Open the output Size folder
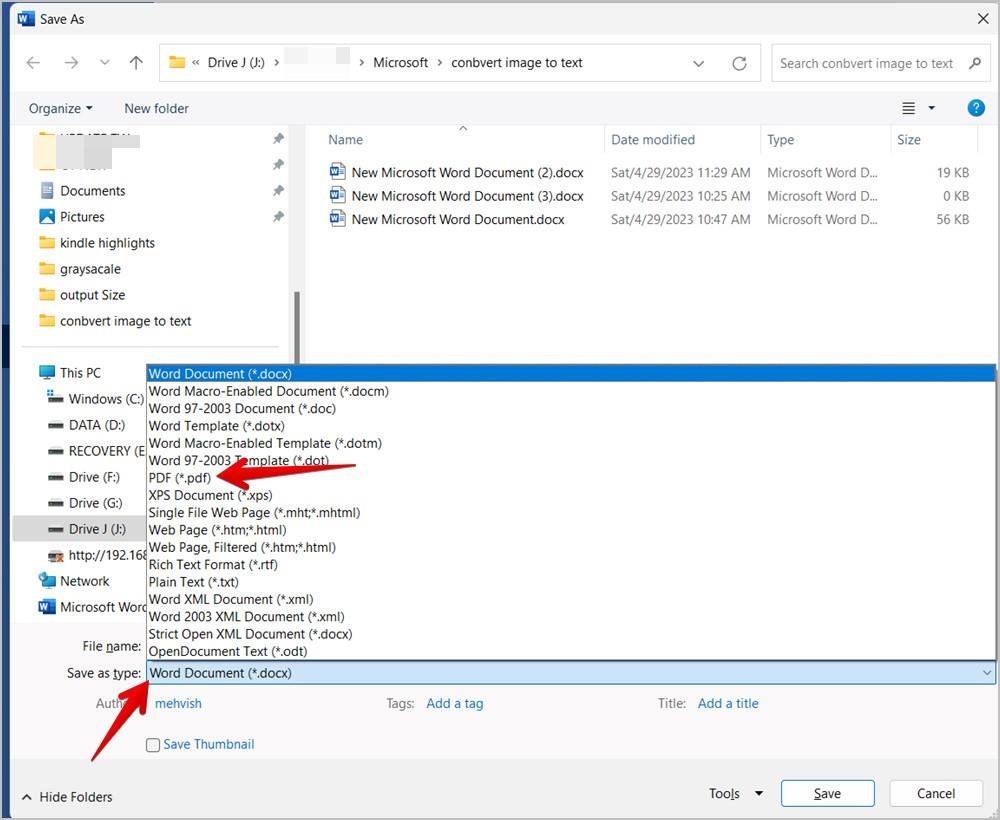This screenshot has height=820, width=1000. (x=92, y=295)
